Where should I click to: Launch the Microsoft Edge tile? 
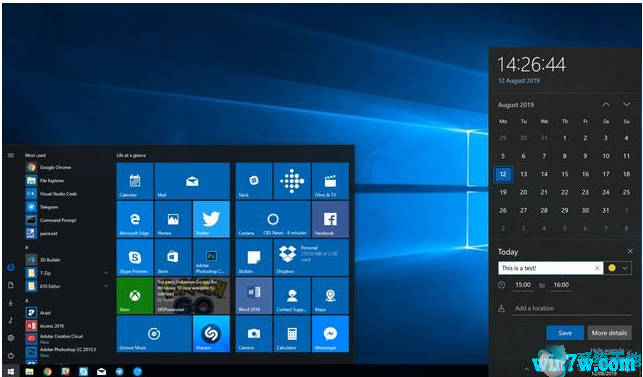click(135, 219)
